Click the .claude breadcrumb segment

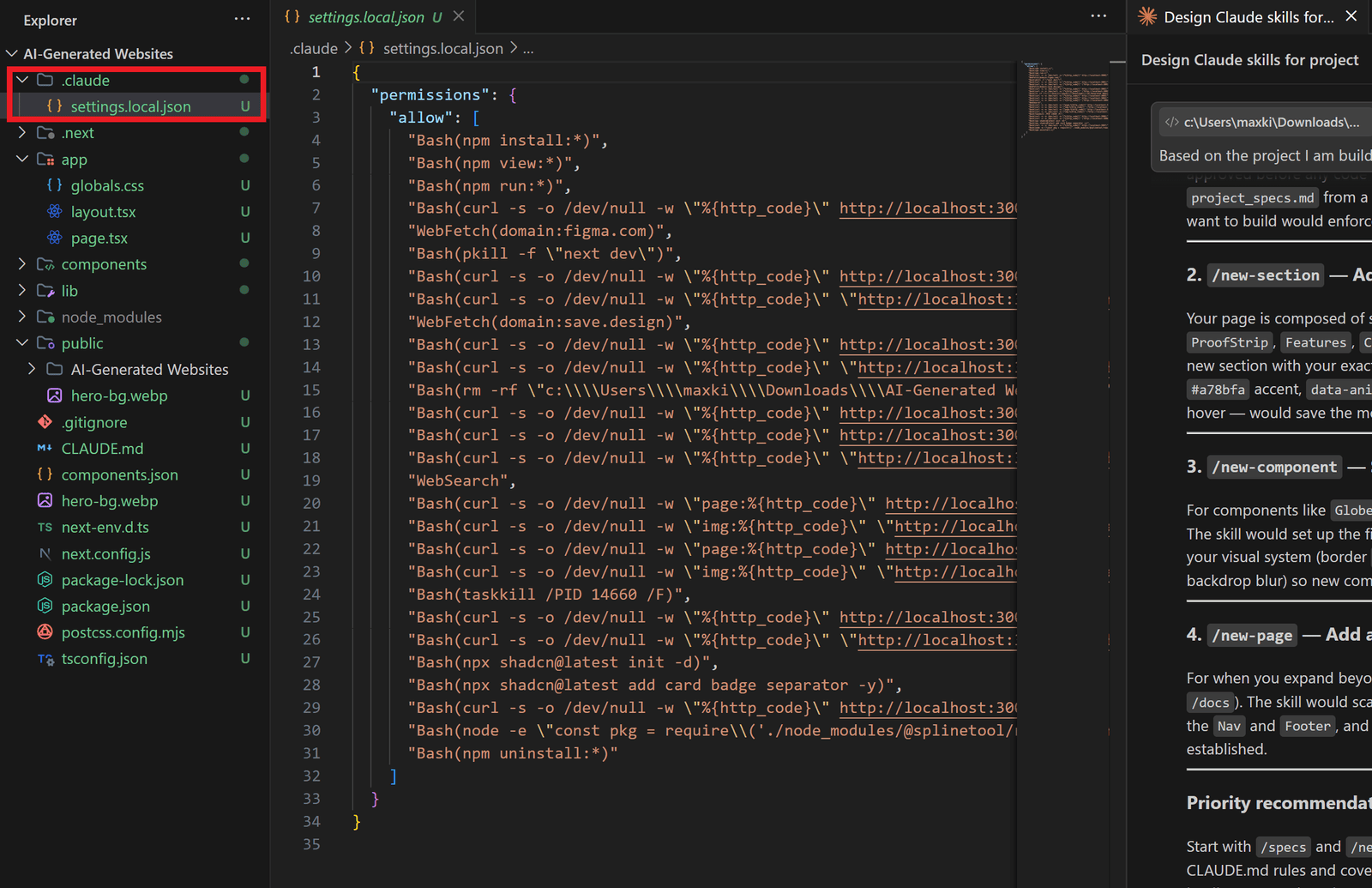coord(314,49)
